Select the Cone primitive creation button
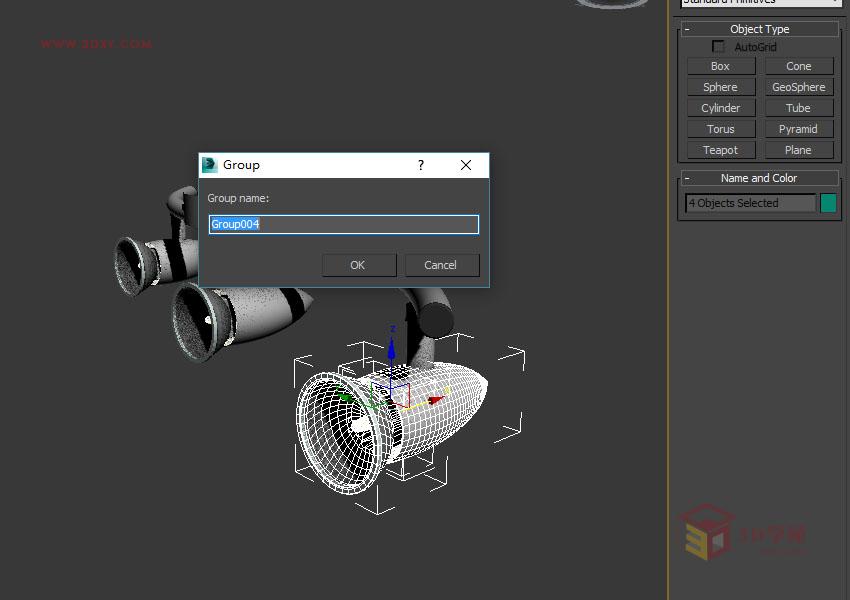The image size is (850, 600). pos(798,66)
